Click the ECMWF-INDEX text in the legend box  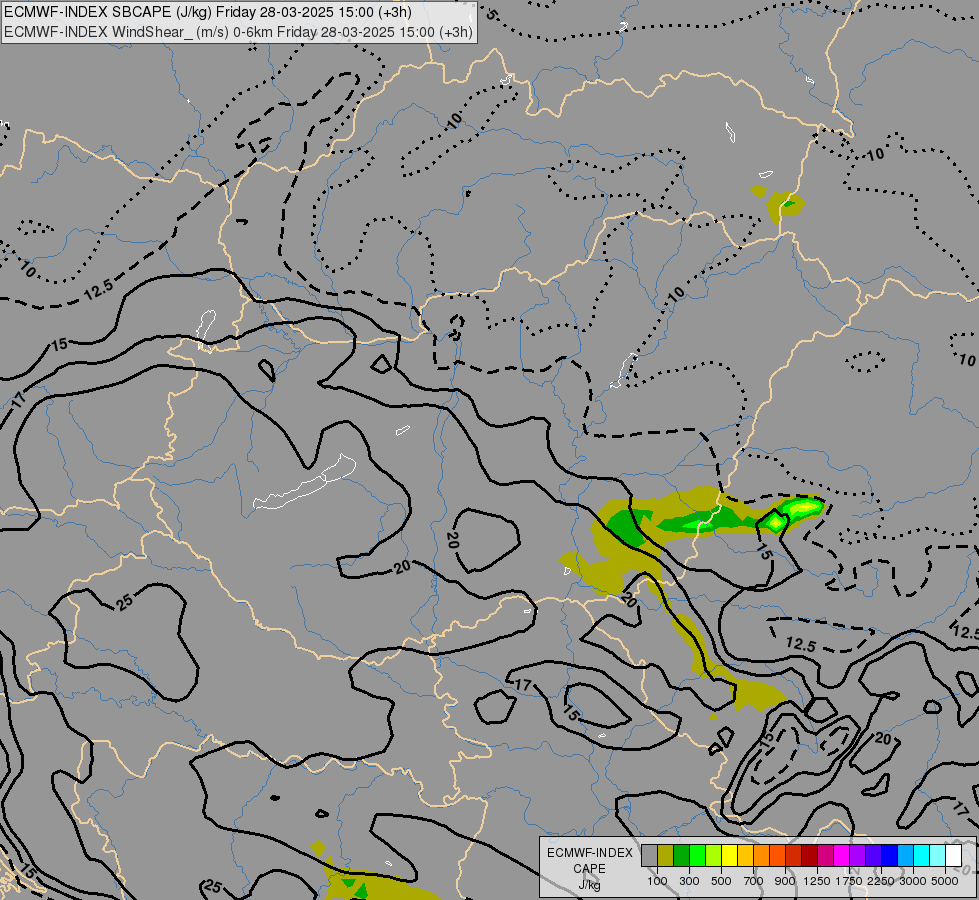589,853
